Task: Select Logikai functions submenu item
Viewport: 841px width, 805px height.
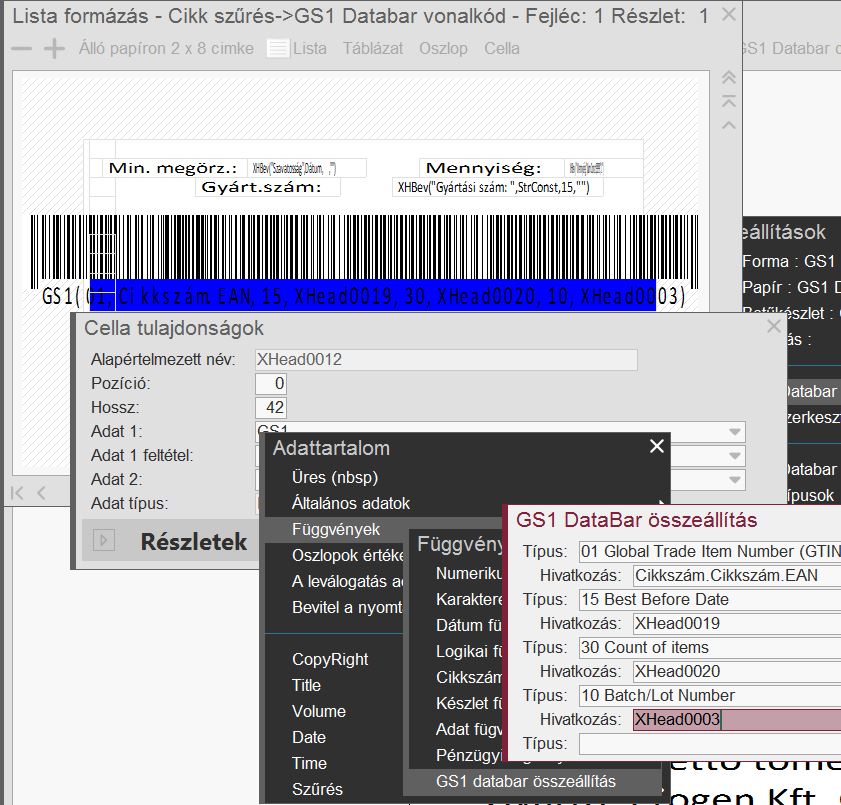Action: [x=469, y=652]
